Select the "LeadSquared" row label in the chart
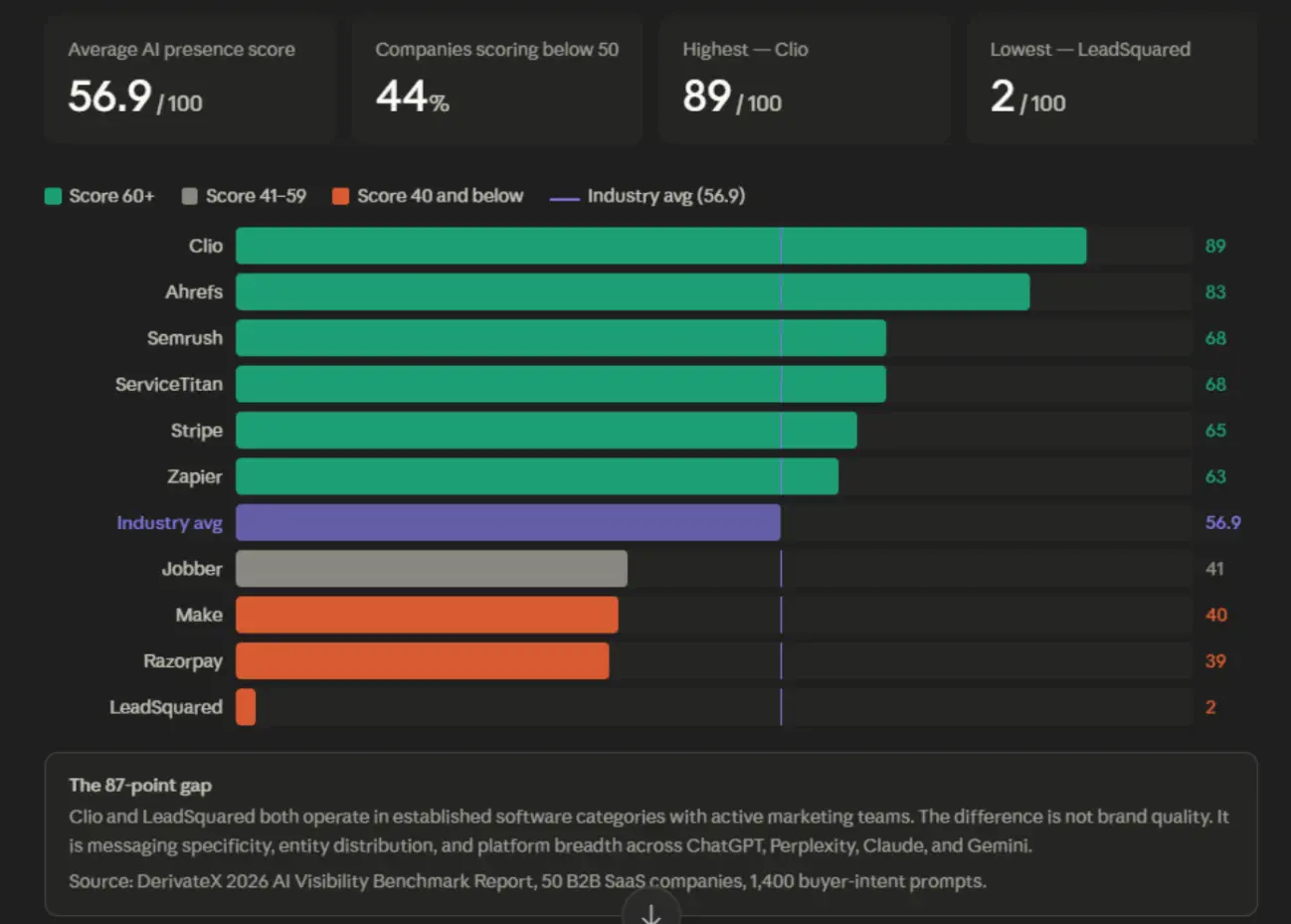 pyautogui.click(x=166, y=707)
